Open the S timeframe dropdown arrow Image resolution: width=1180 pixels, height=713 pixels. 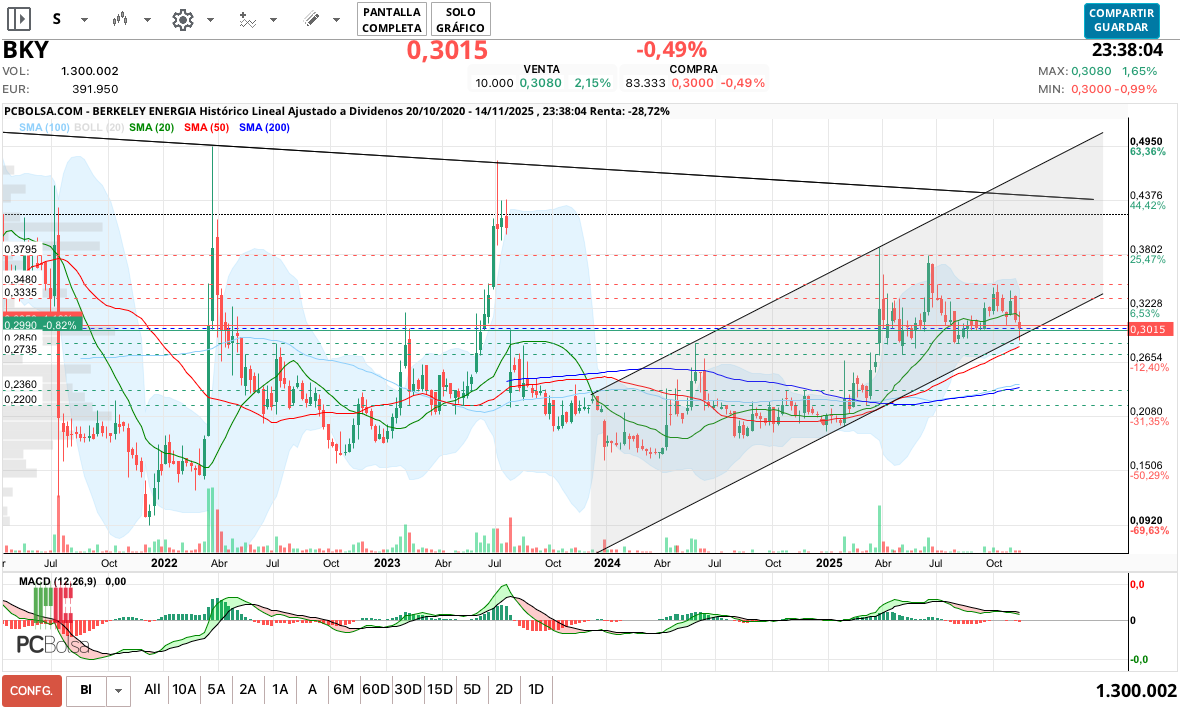pyautogui.click(x=84, y=20)
